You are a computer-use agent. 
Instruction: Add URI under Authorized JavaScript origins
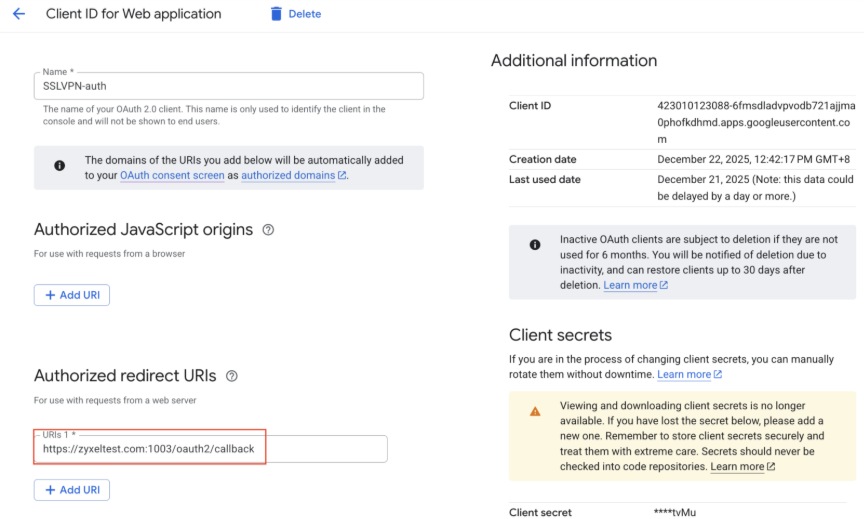click(72, 295)
